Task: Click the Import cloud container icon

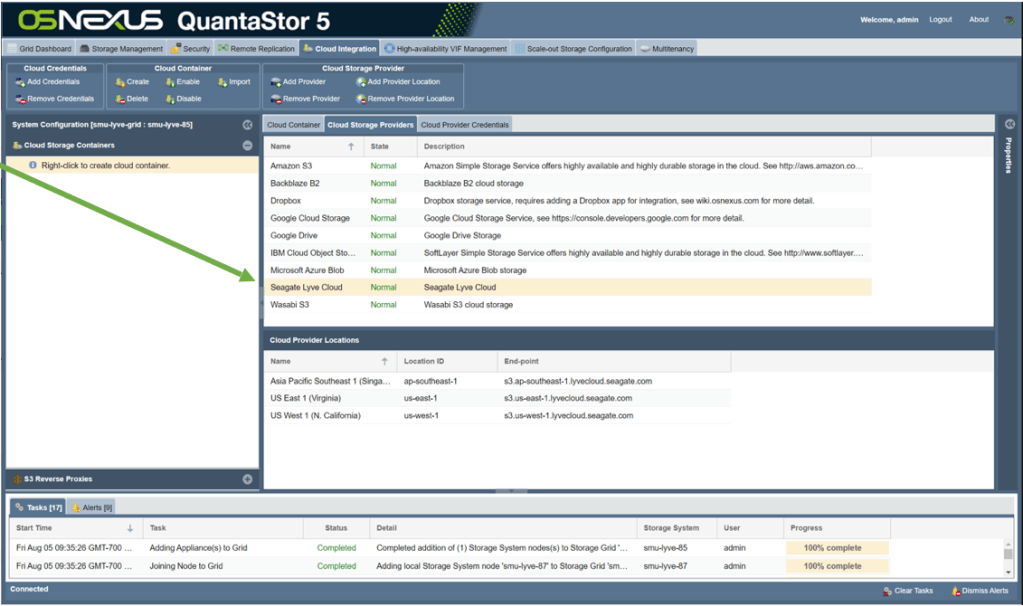Action: pyautogui.click(x=221, y=82)
